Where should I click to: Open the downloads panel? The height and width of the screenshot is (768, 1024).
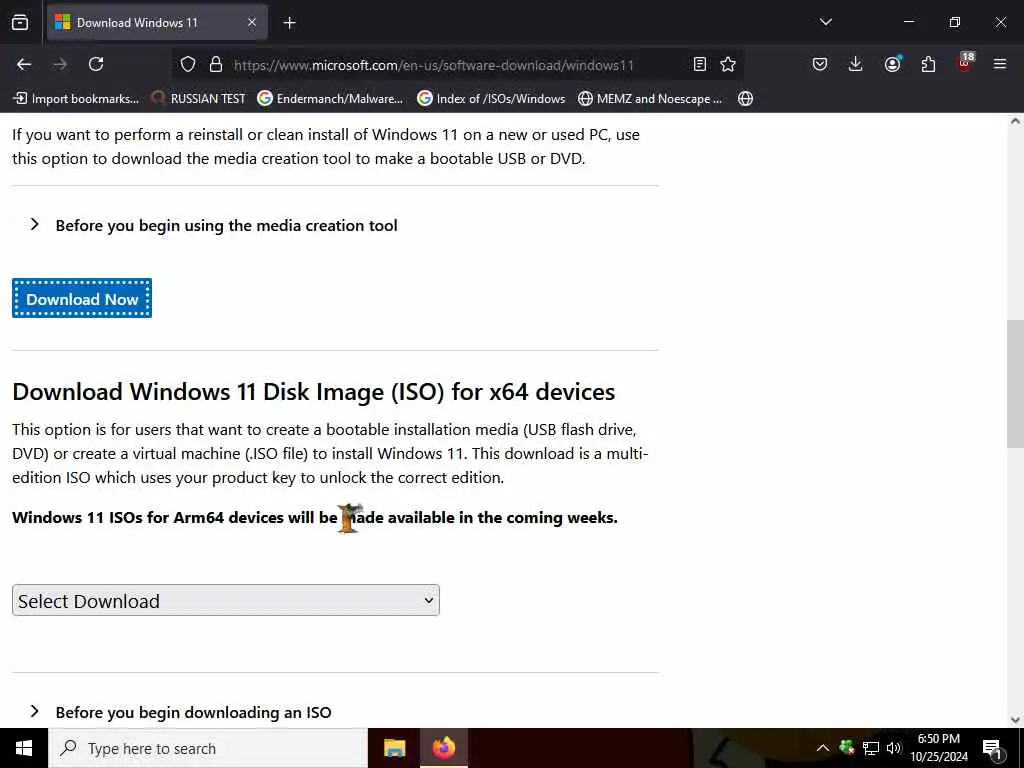pos(855,64)
